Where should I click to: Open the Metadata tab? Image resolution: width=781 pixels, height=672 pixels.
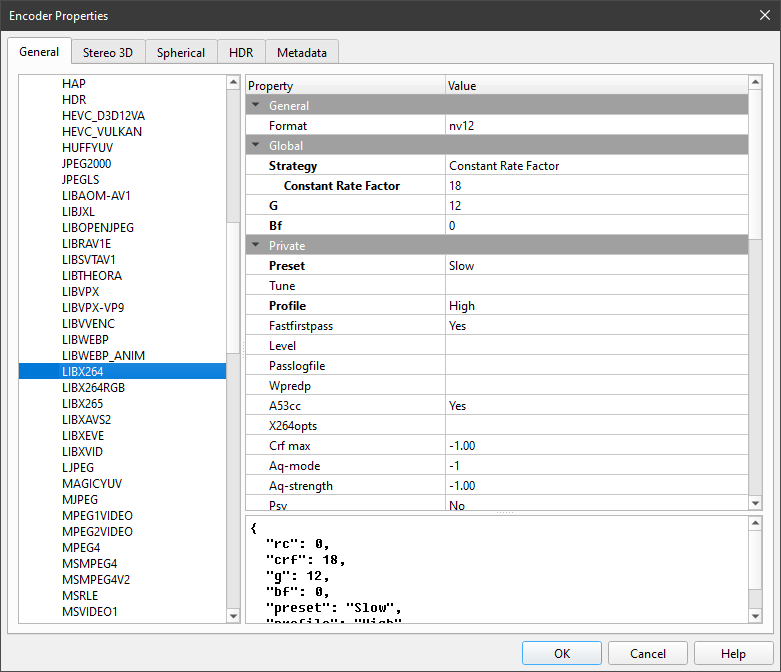[302, 52]
